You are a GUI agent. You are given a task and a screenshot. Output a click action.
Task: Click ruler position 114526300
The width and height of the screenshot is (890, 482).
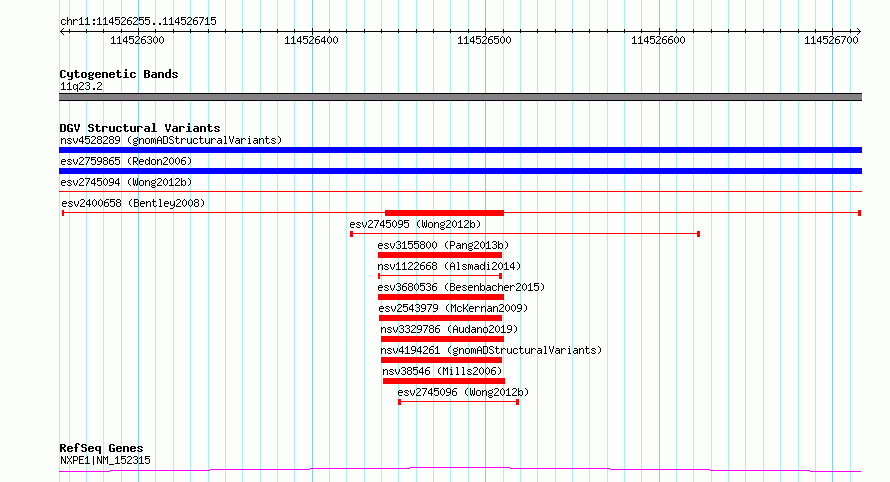pyautogui.click(x=137, y=40)
